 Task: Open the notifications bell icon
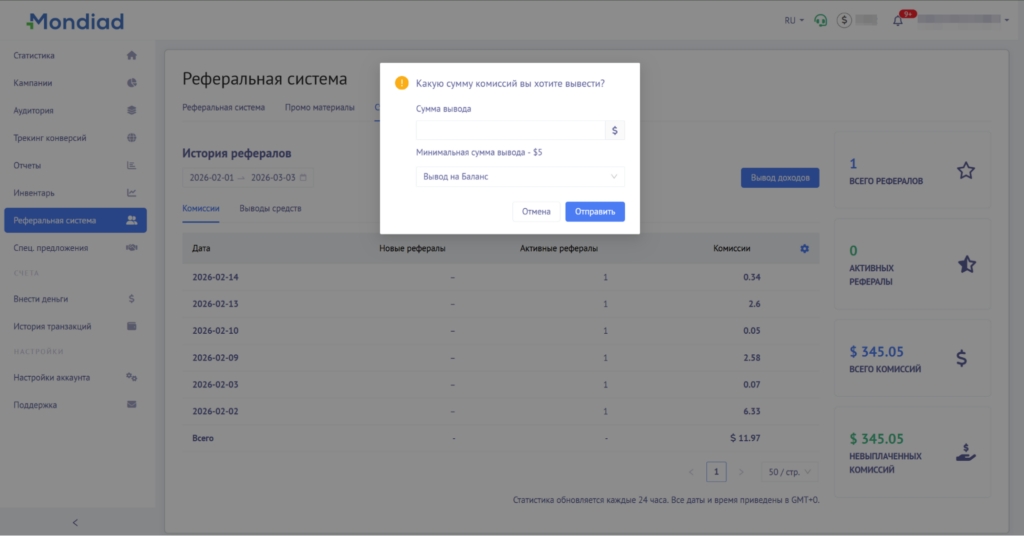(897, 20)
